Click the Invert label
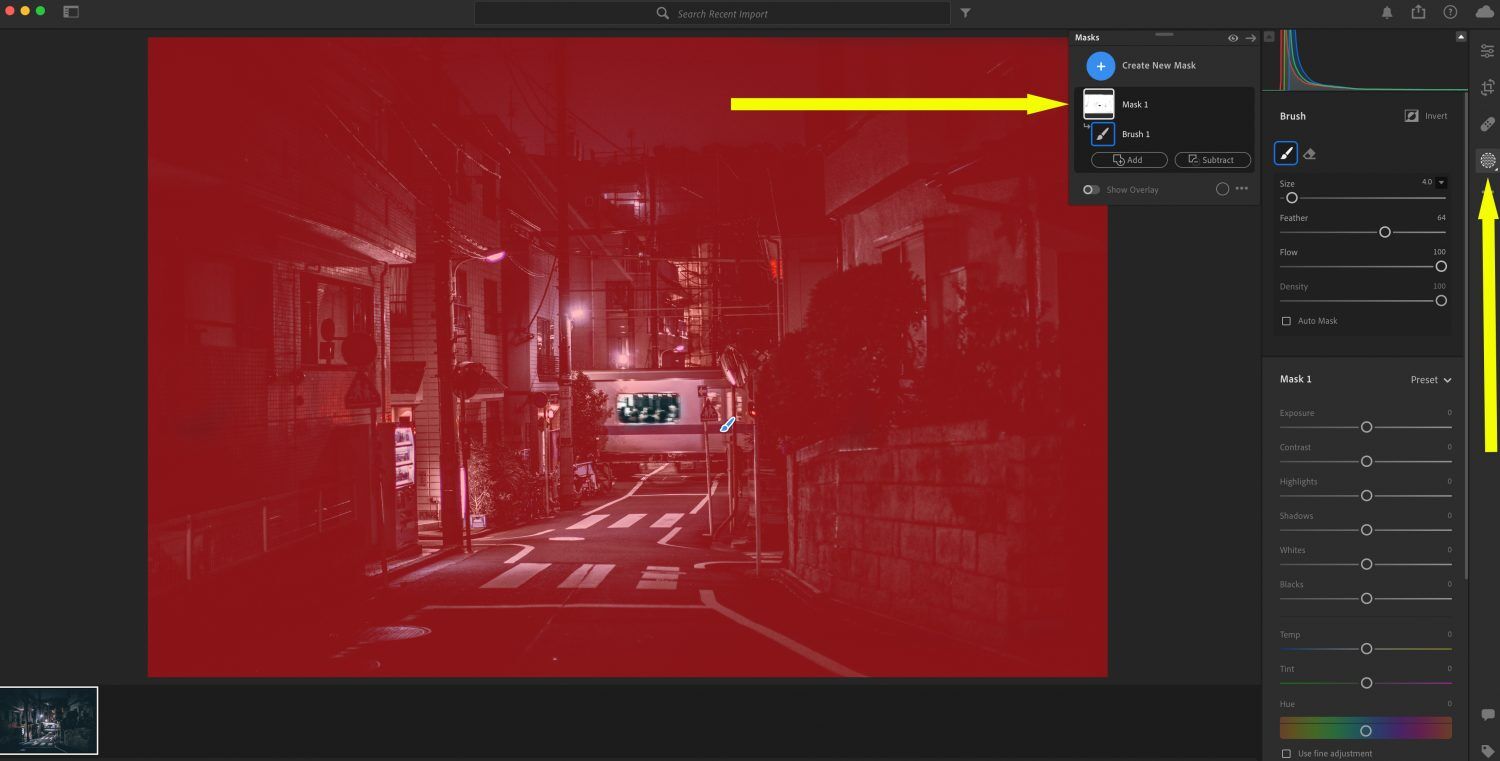The height and width of the screenshot is (761, 1500). (1436, 116)
